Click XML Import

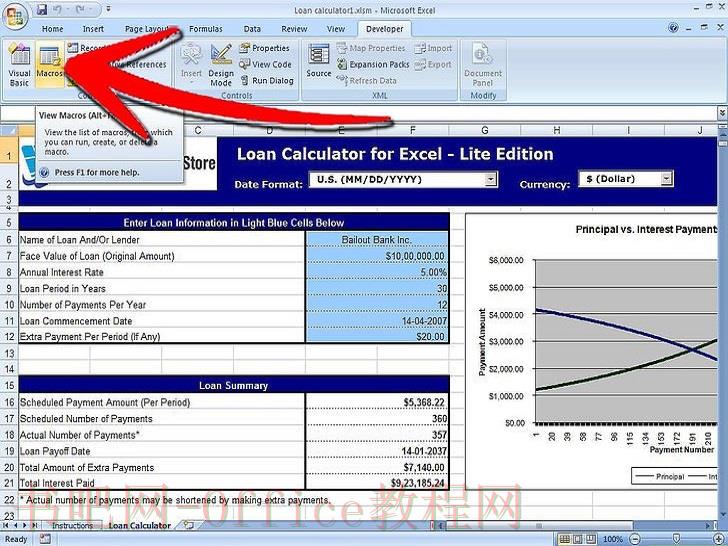433,48
